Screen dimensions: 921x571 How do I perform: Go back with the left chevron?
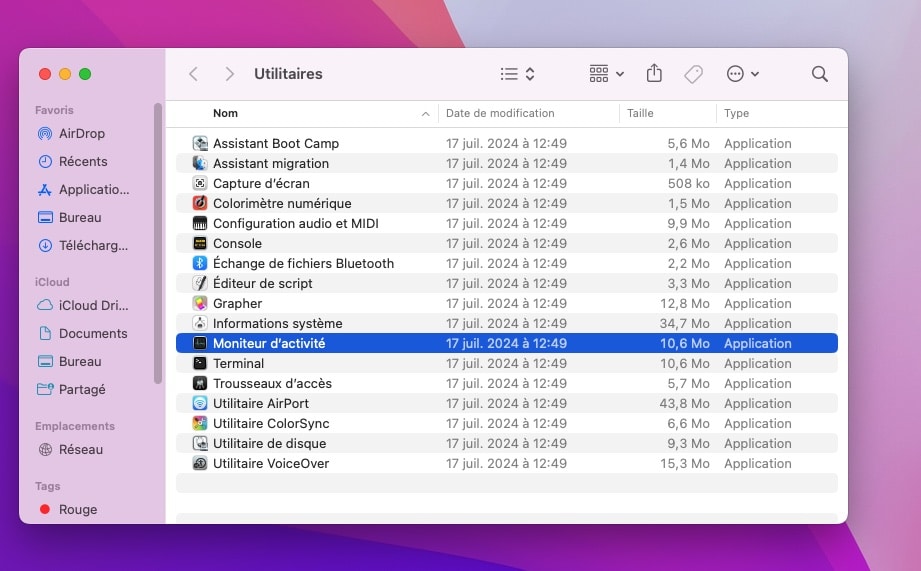193,74
